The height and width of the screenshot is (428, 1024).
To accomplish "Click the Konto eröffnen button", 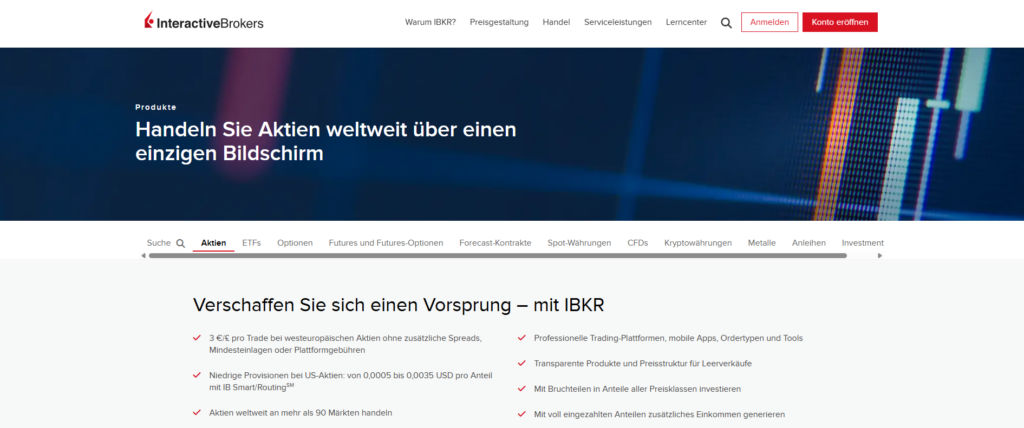I will tap(840, 22).
